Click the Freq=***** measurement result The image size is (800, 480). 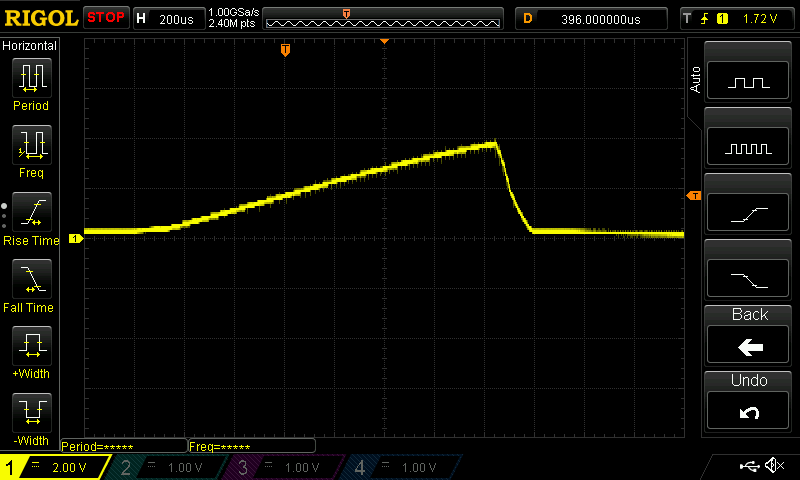(252, 446)
